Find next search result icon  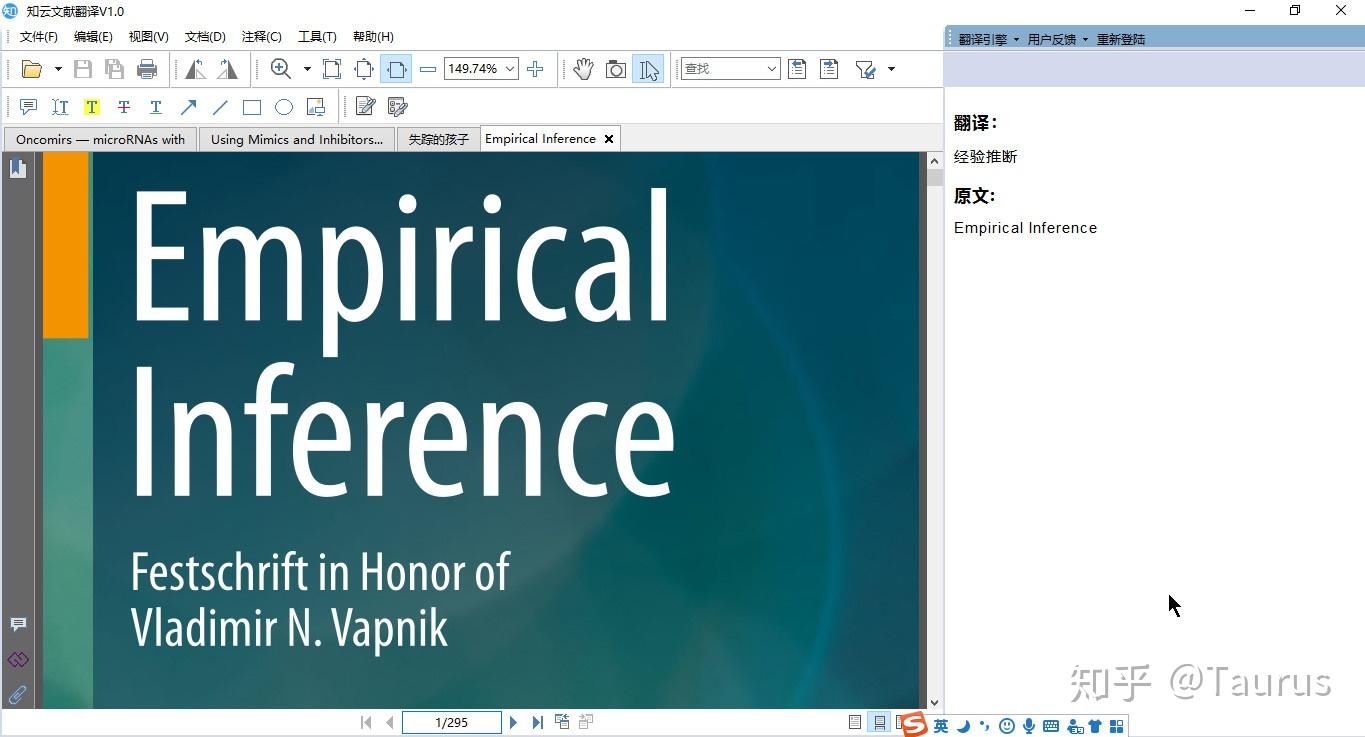pyautogui.click(x=829, y=69)
